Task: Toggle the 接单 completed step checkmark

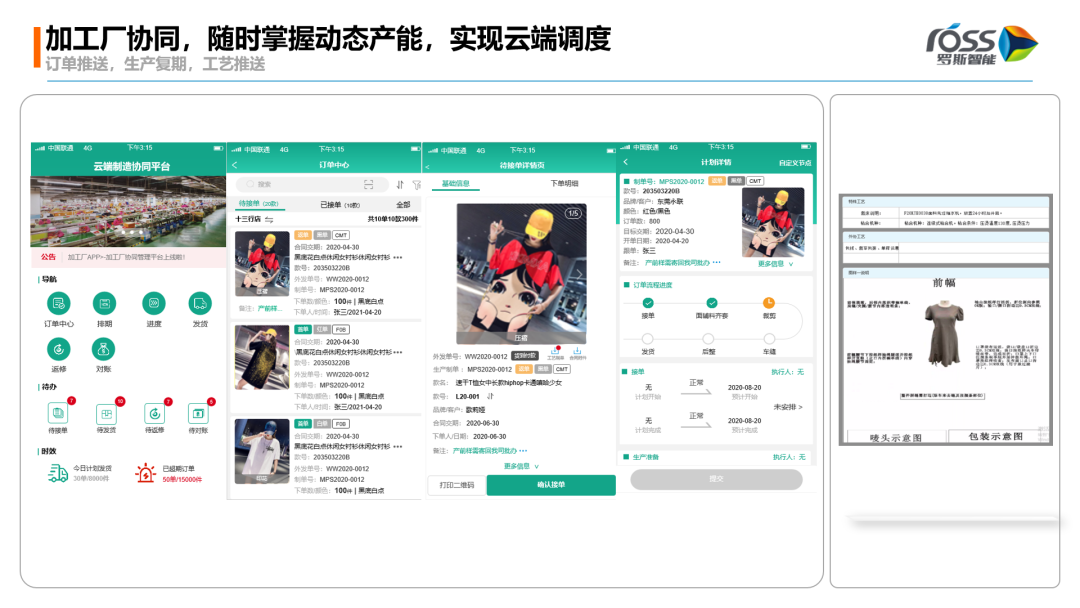Action: click(x=648, y=302)
